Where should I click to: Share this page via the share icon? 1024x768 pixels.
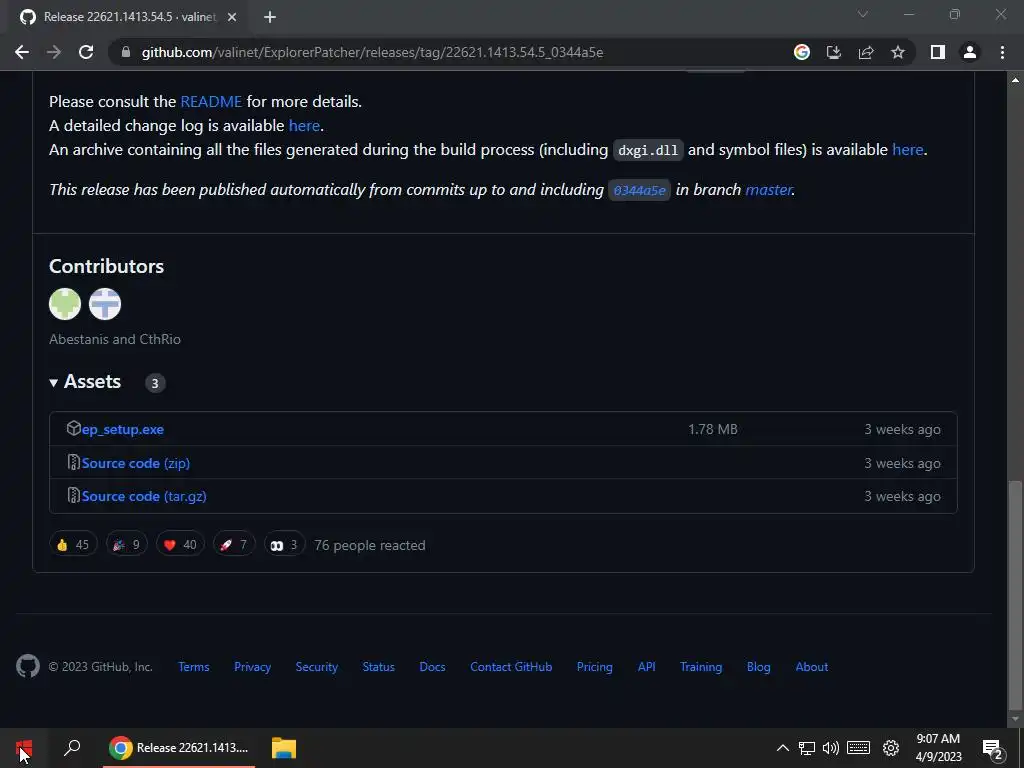pyautogui.click(x=866, y=52)
